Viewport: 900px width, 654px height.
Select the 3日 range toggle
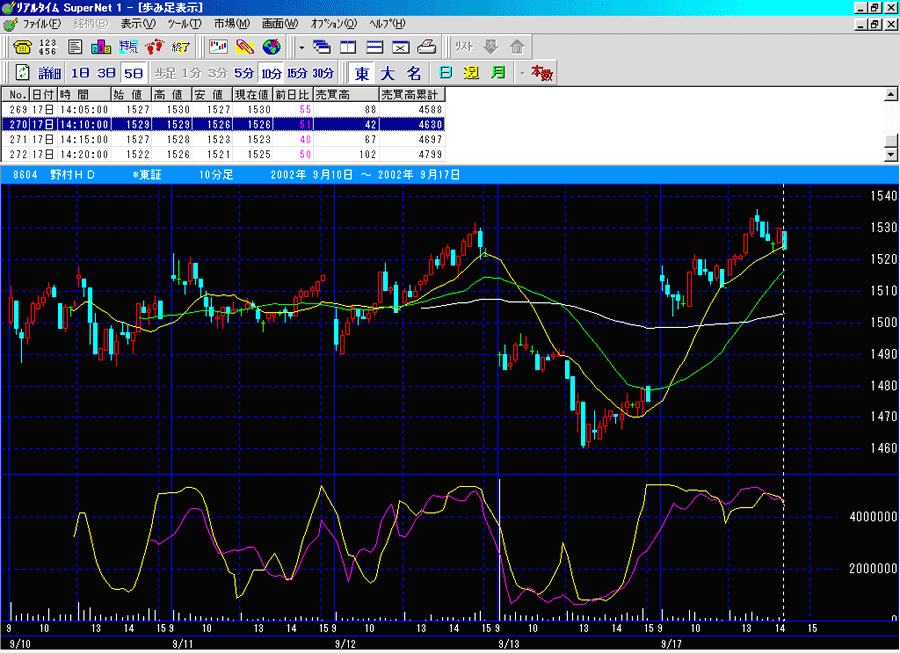tap(106, 73)
